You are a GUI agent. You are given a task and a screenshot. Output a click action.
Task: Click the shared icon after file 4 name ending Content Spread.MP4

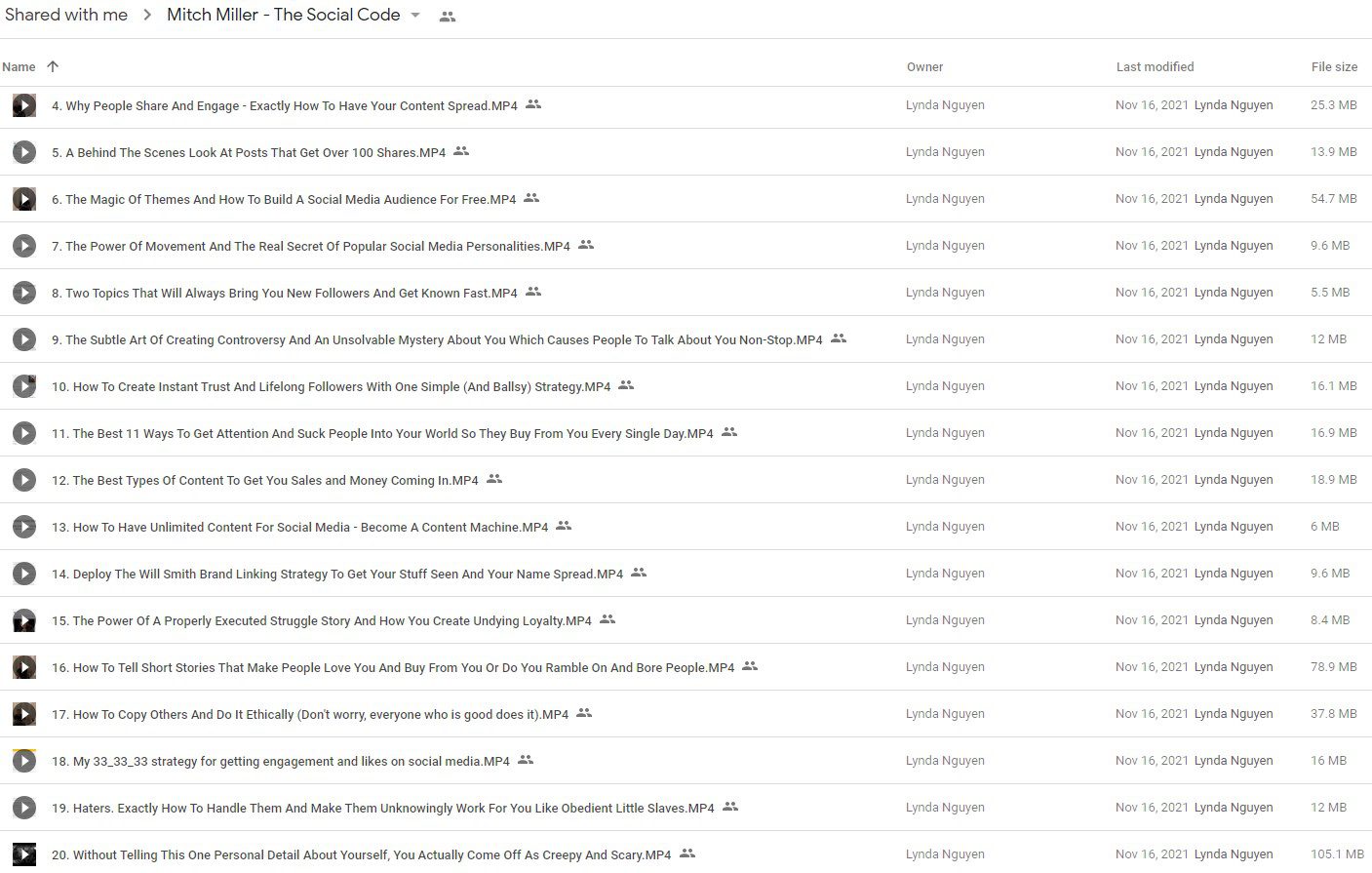[533, 104]
